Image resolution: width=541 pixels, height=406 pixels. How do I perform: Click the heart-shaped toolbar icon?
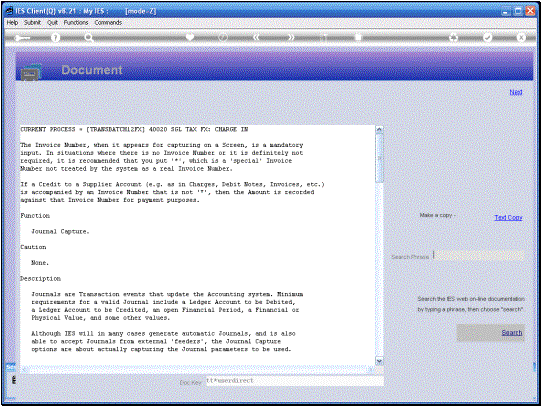[x=190, y=37]
